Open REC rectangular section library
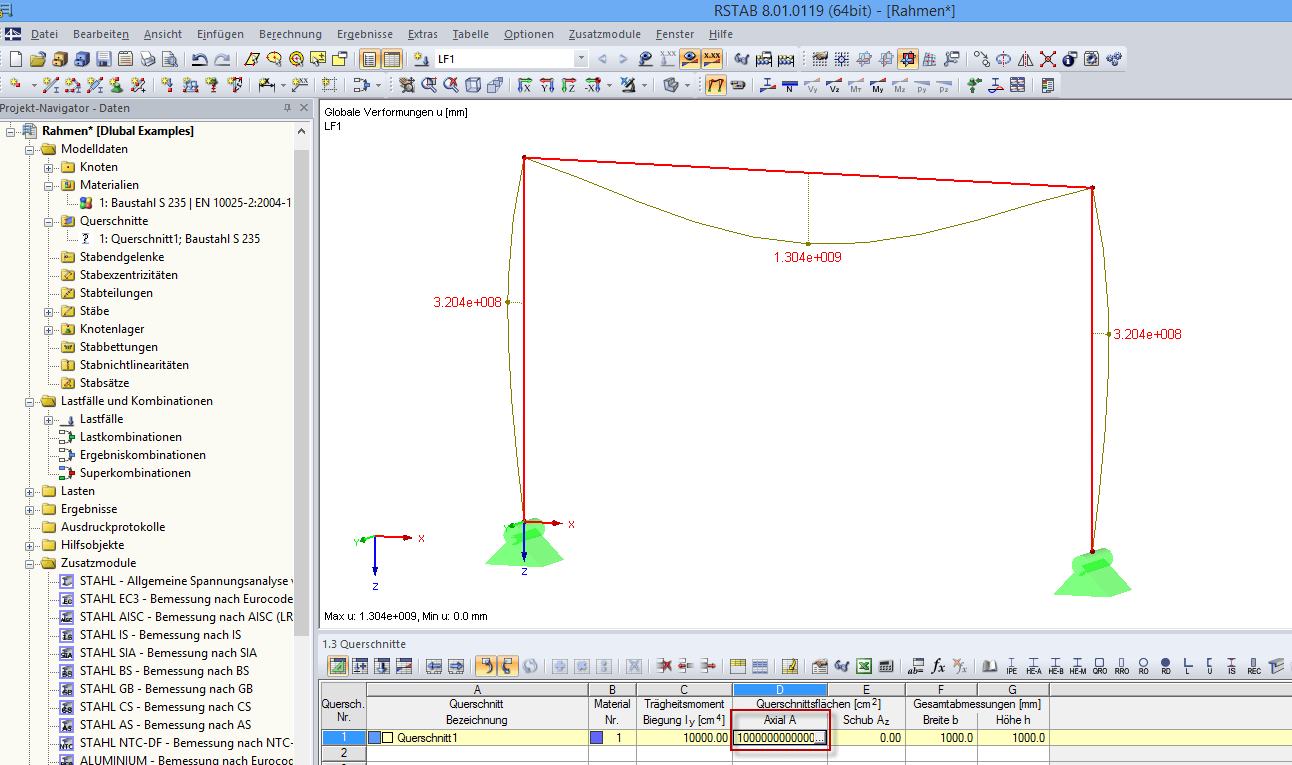1292x765 pixels. (x=1254, y=666)
